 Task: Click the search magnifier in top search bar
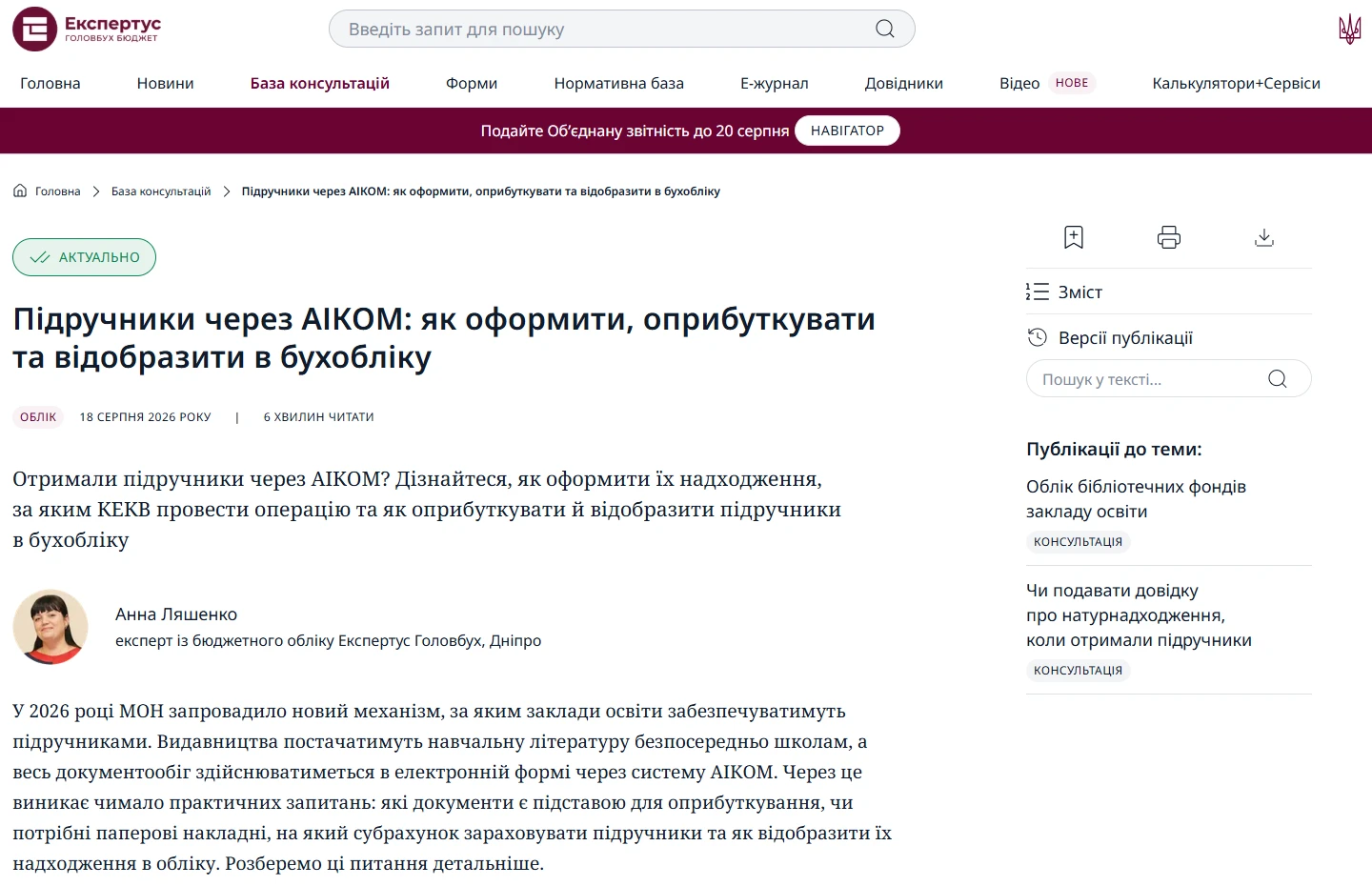885,29
